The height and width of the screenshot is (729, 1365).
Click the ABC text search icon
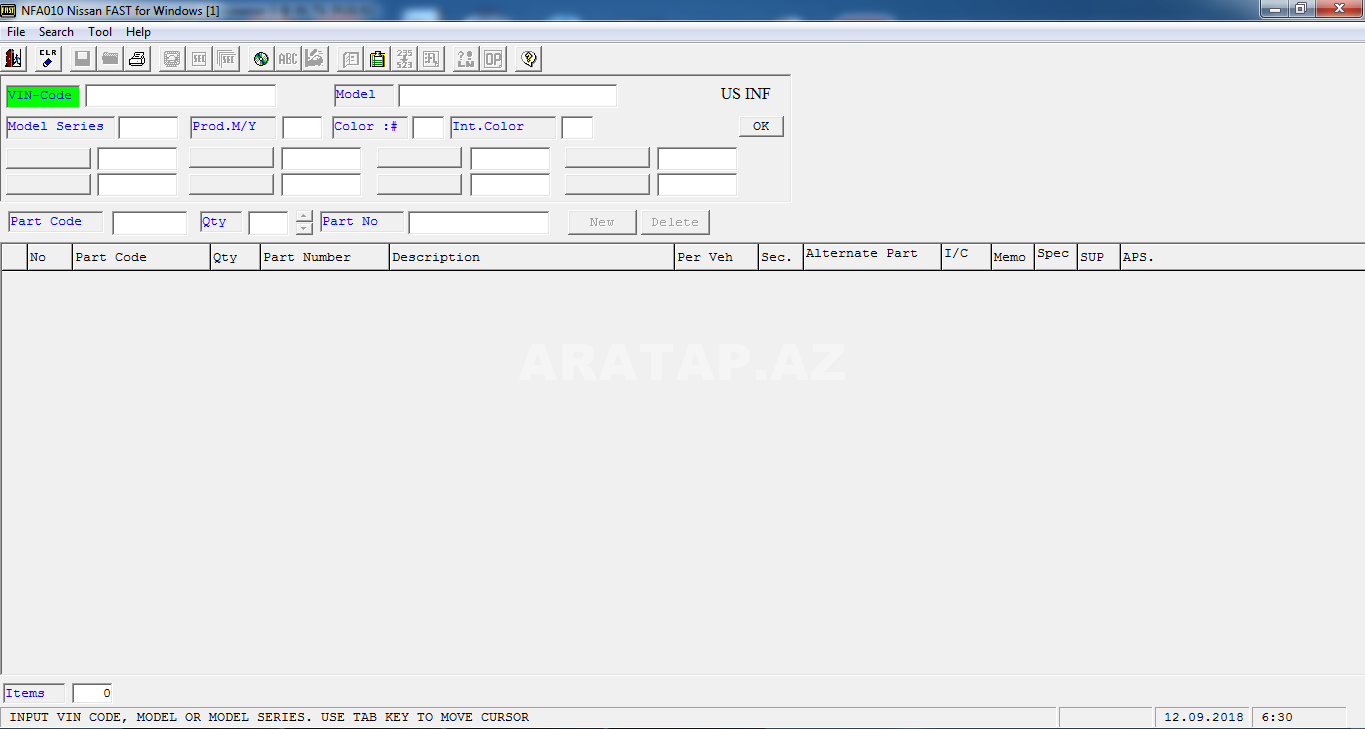288,59
